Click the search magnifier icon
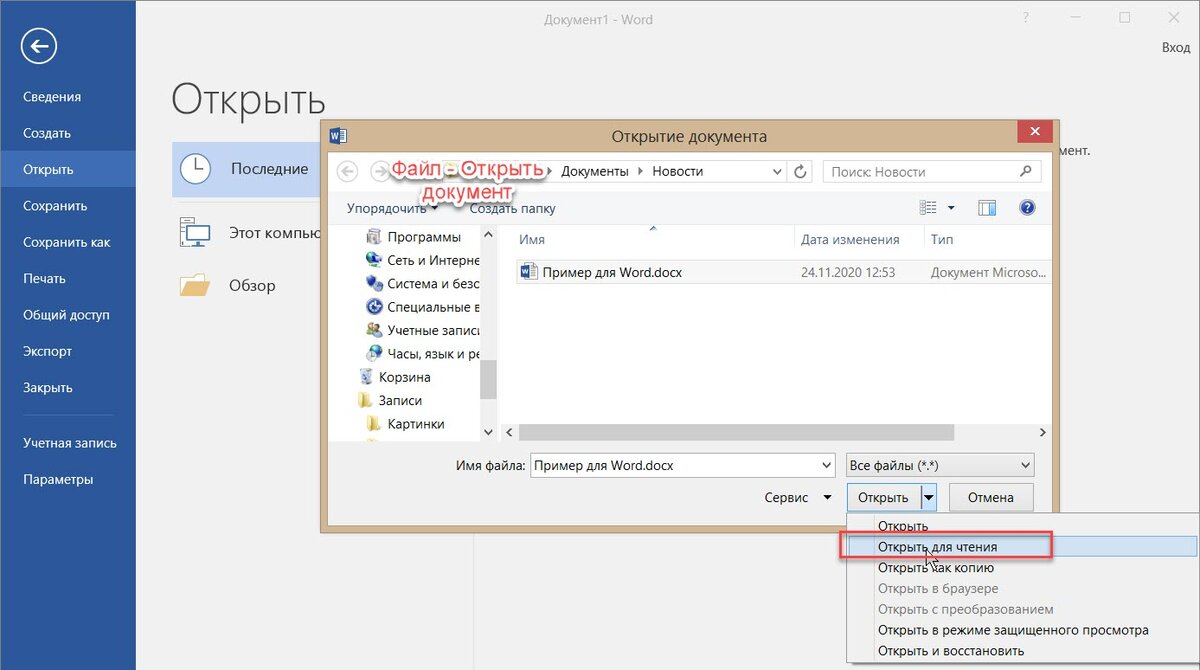1200x670 pixels. (1025, 171)
